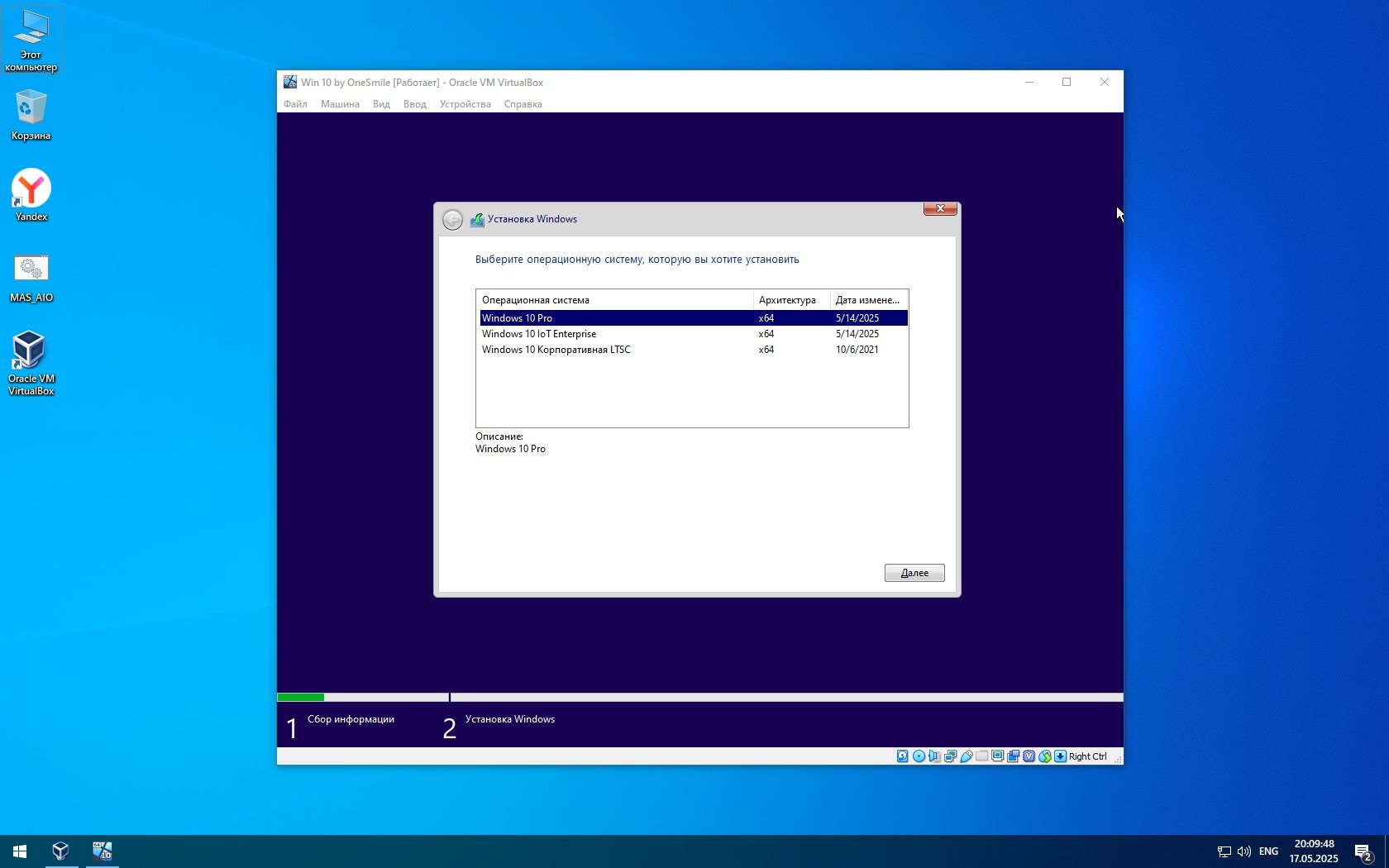Viewport: 1389px width, 868px height.
Task: Click the back arrow in the setup dialog
Action: tap(452, 220)
